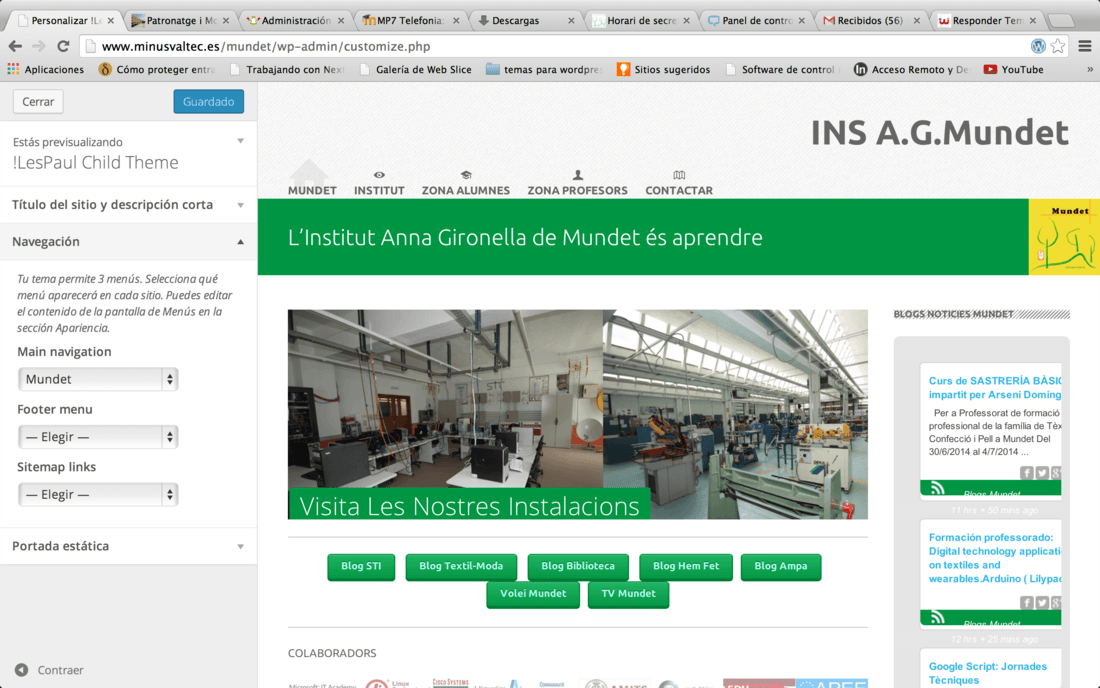
Task: Click the yellow Mundet logo image
Action: point(1064,237)
